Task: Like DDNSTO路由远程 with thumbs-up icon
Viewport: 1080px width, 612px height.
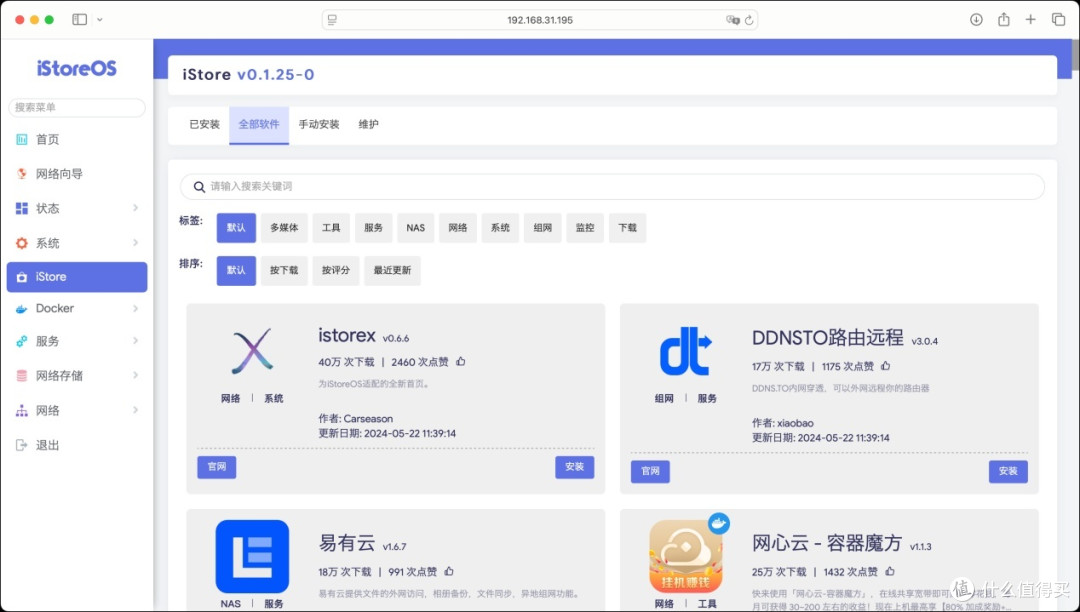Action: [886, 366]
